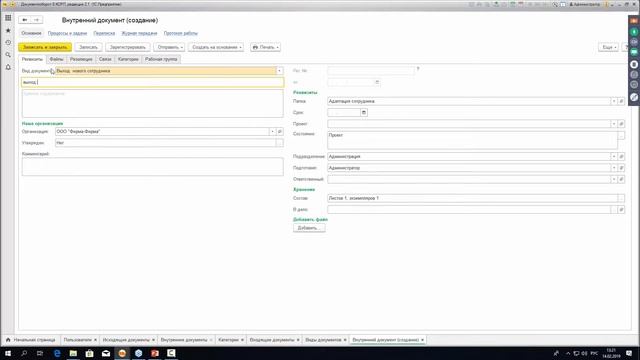Image resolution: width=640 pixels, height=360 pixels.
Task: Select the Основное section
Action: 31,33
